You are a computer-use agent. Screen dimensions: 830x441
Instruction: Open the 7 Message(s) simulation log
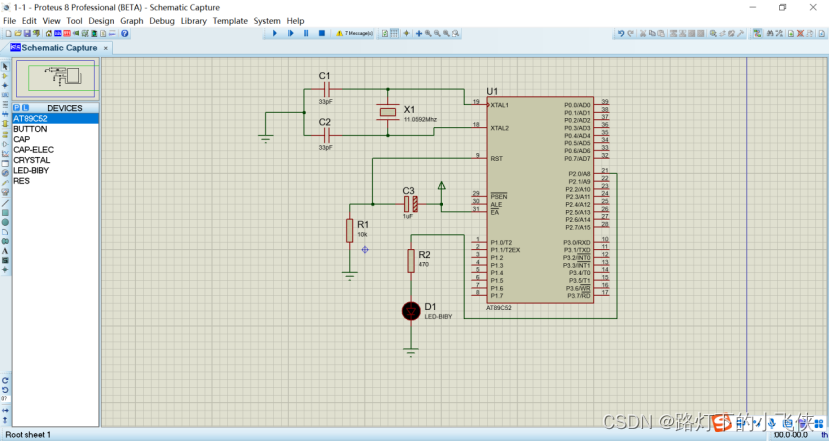click(x=355, y=33)
